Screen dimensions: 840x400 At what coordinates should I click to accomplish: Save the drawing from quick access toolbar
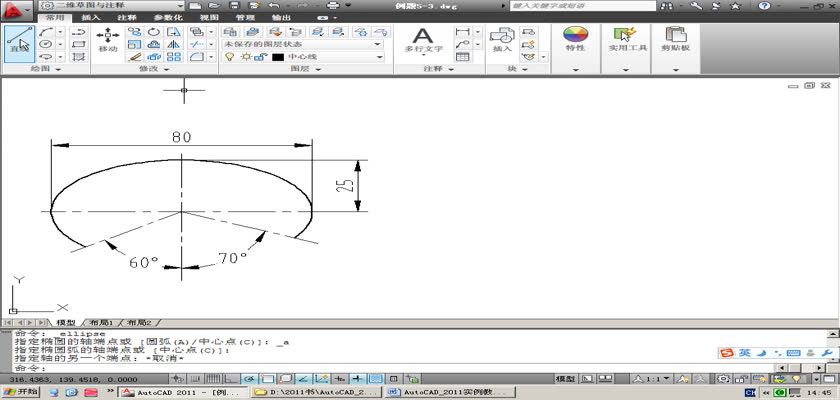tap(234, 5)
